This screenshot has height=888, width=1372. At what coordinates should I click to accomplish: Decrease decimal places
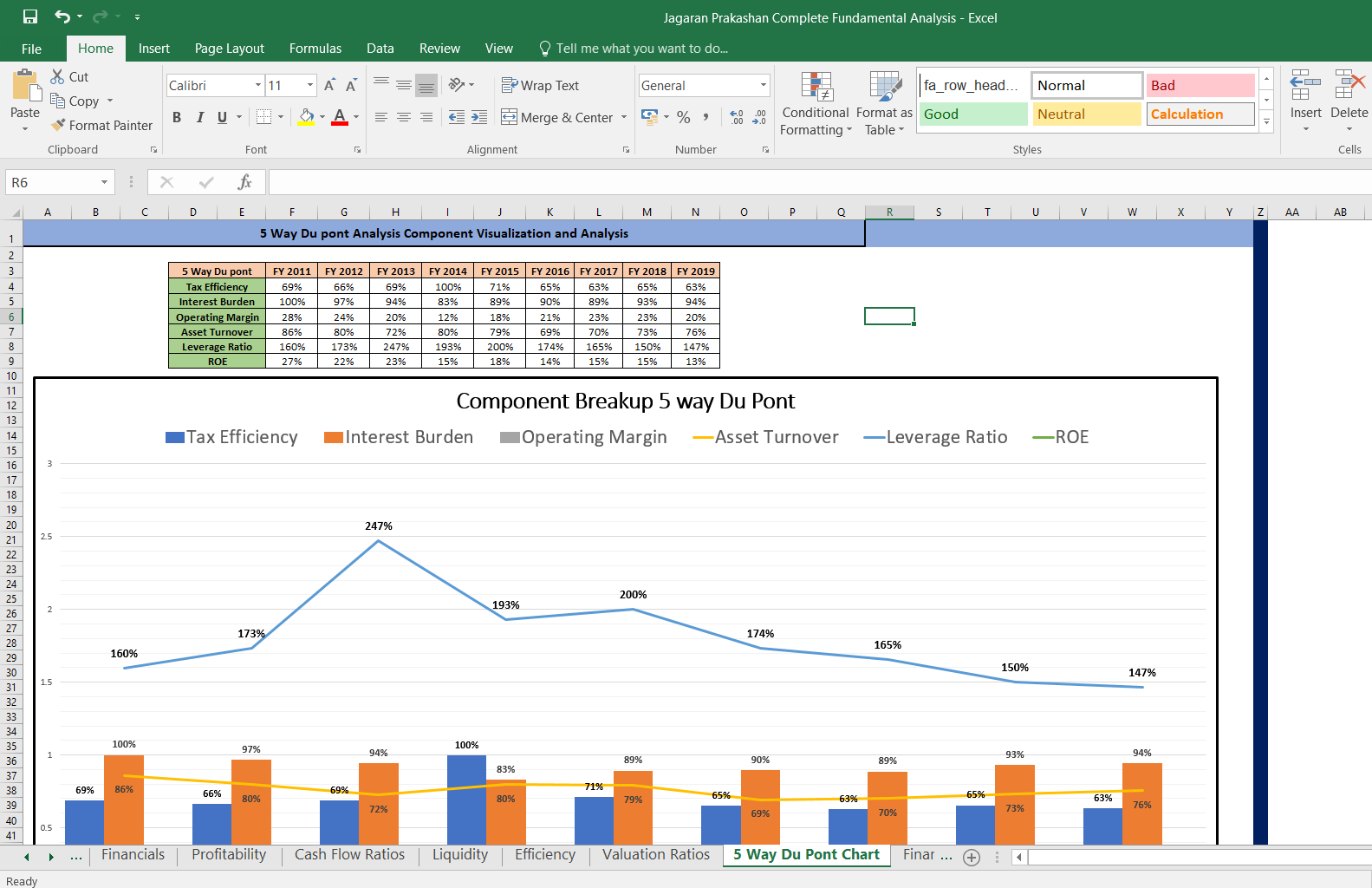click(759, 116)
